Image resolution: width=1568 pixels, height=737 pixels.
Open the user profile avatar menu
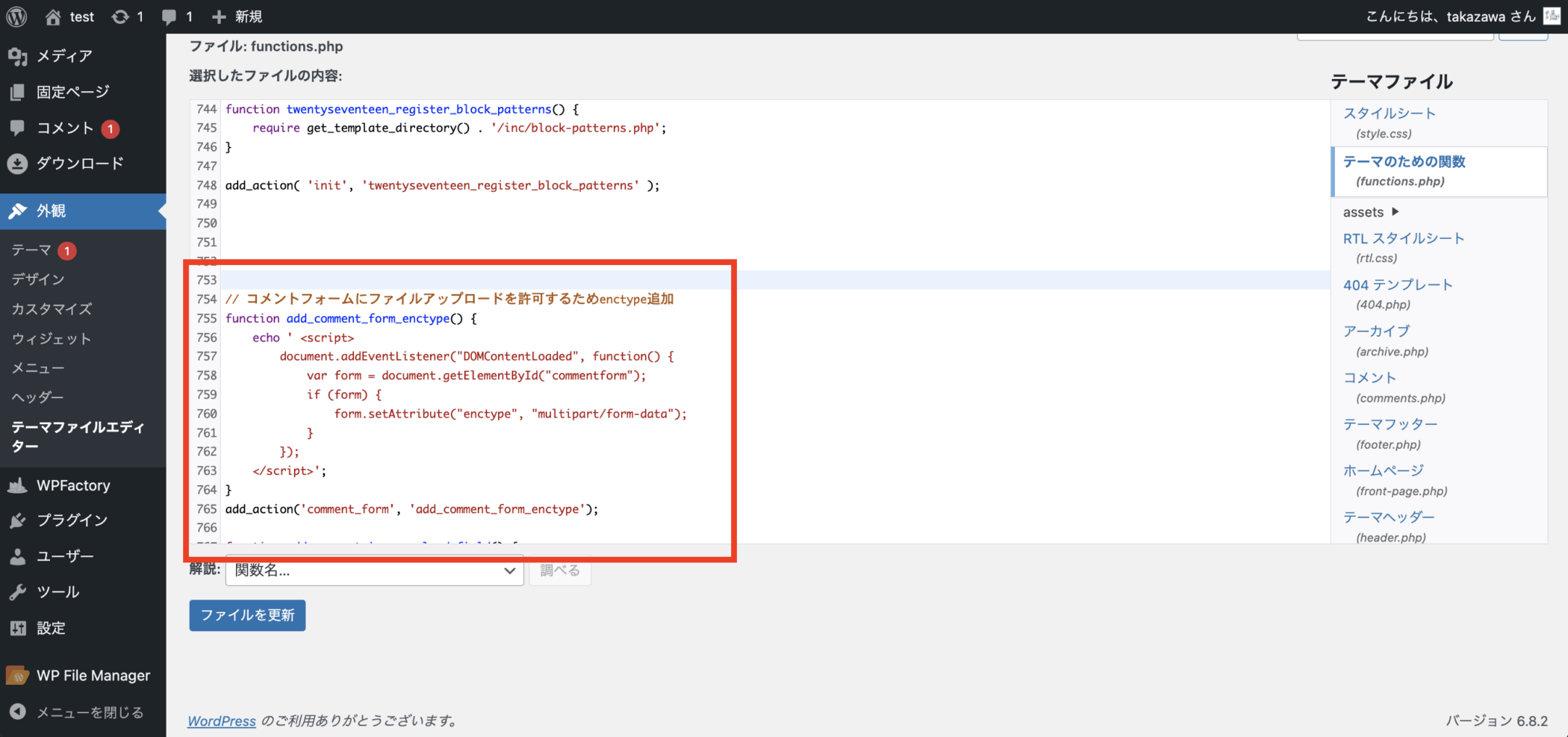point(1552,16)
